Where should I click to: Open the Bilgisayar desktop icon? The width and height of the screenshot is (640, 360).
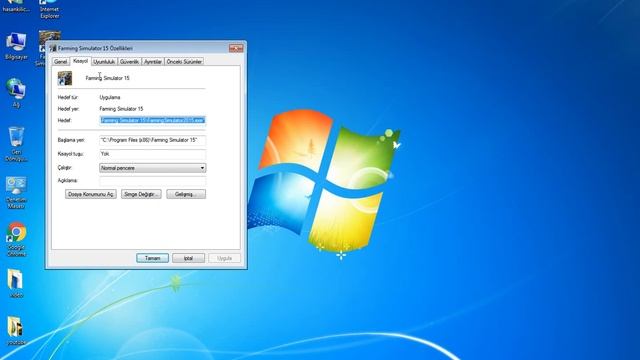coord(16,47)
